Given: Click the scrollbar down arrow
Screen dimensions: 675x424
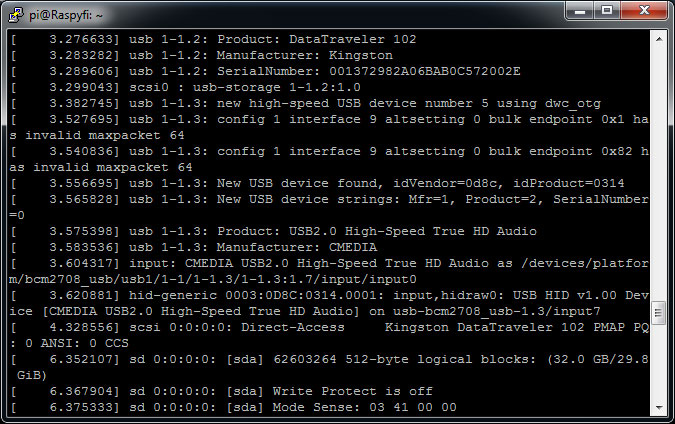Looking at the screenshot, I should coord(659,407).
